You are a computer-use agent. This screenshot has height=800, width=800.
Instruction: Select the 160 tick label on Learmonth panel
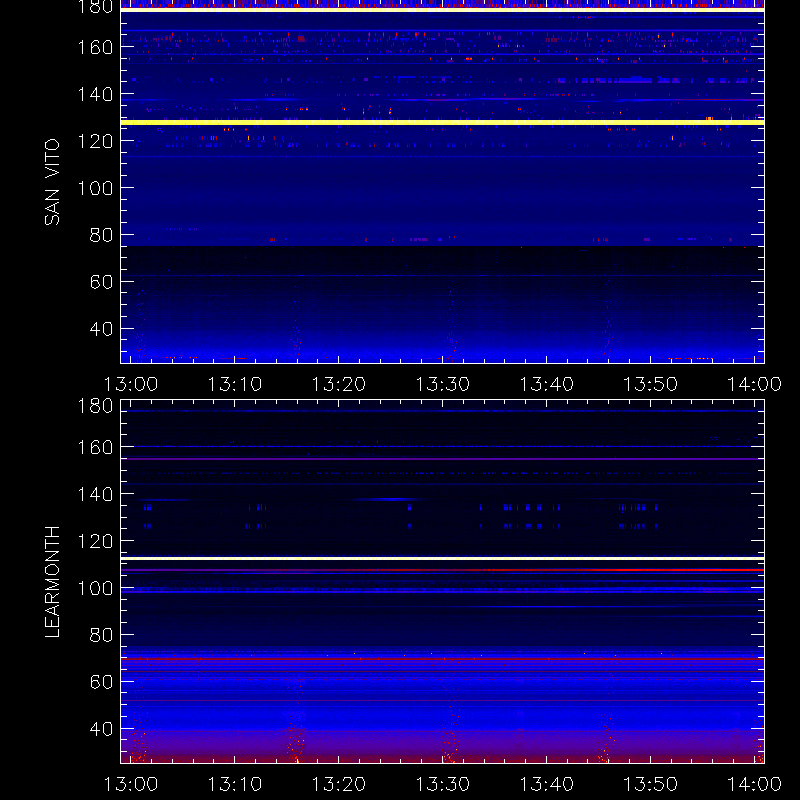[95, 447]
